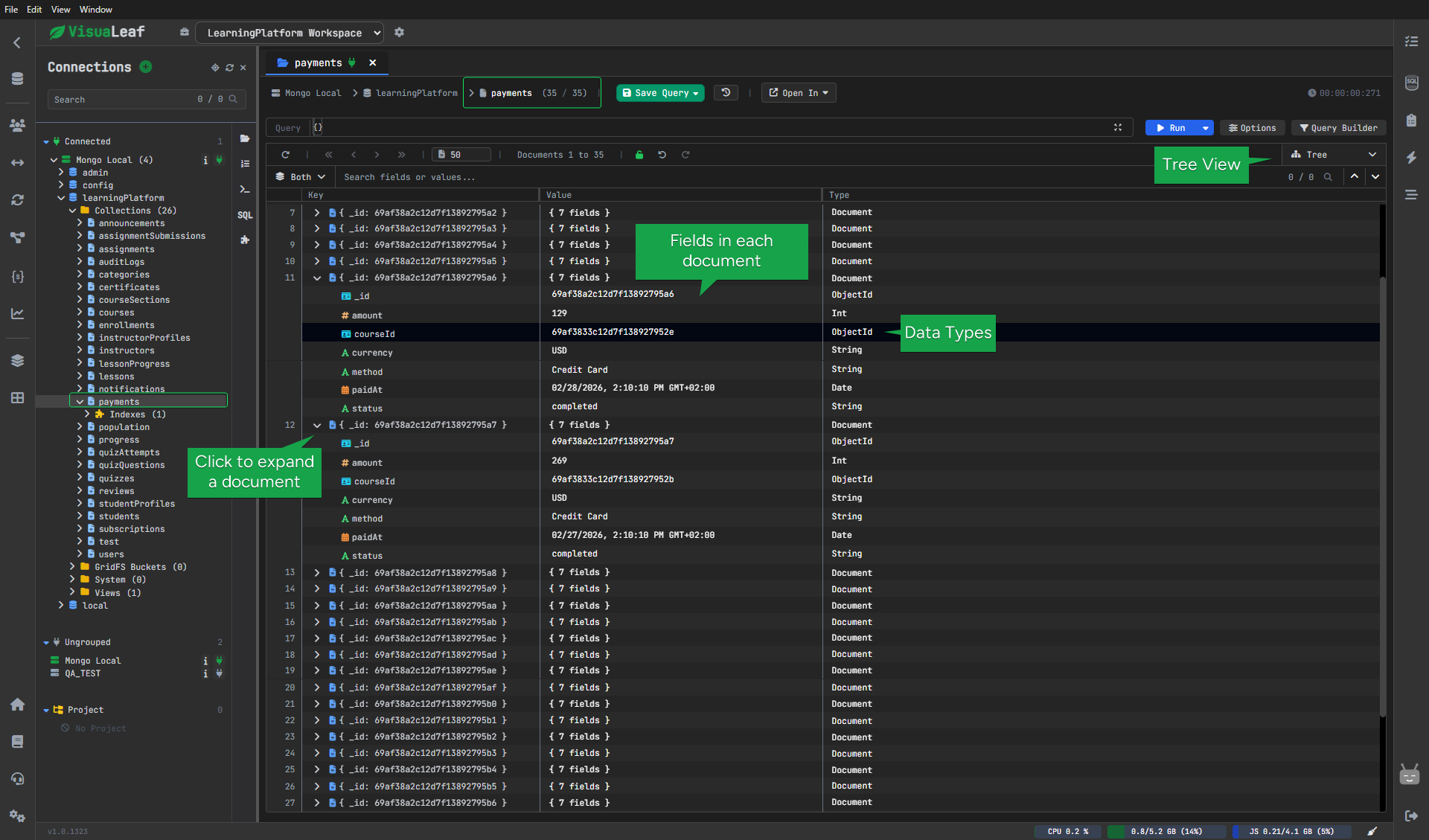Open the clipboard/tasks panel on the right sidebar
The height and width of the screenshot is (840, 1429).
pos(1411,120)
